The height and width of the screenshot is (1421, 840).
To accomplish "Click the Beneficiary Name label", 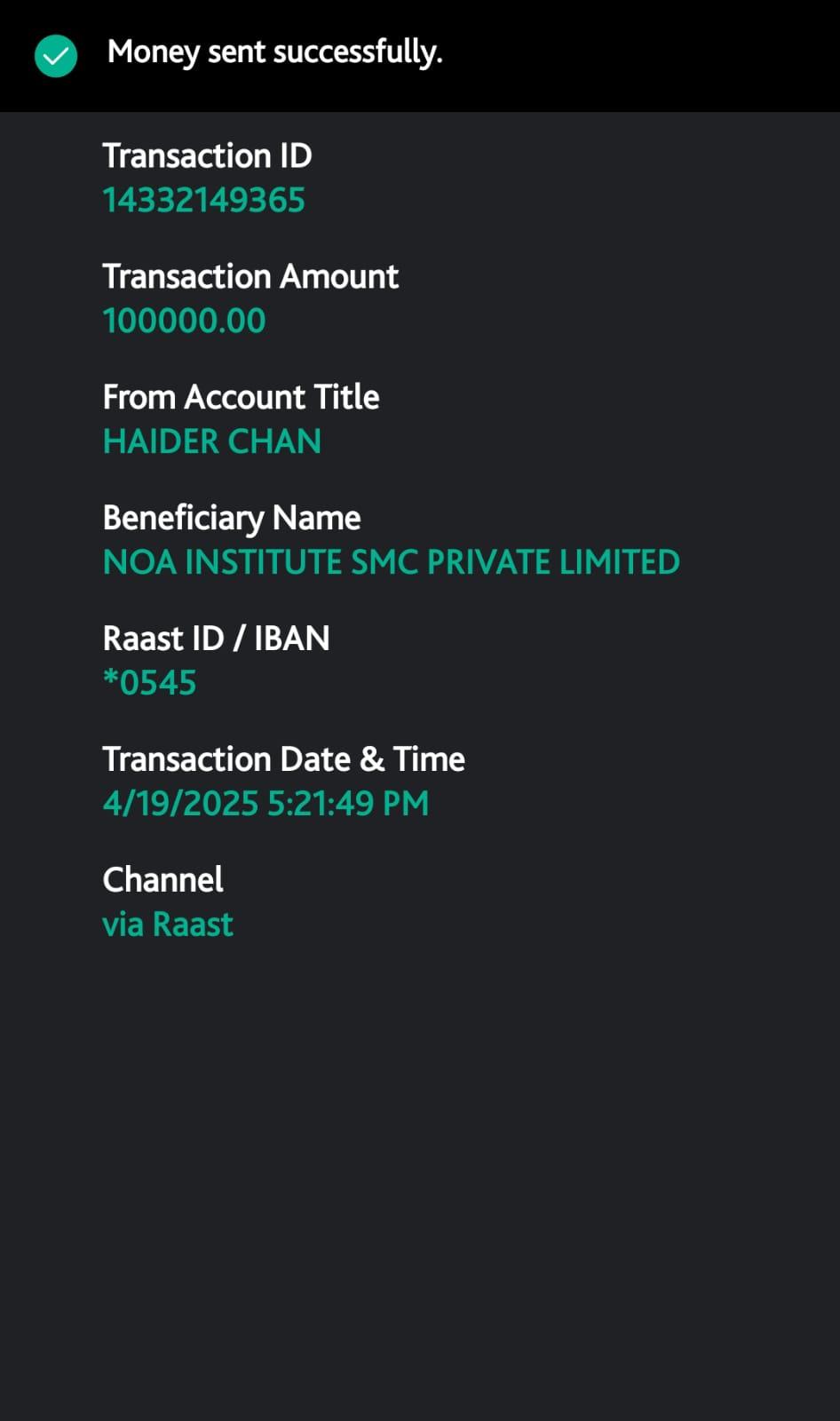I will [232, 518].
